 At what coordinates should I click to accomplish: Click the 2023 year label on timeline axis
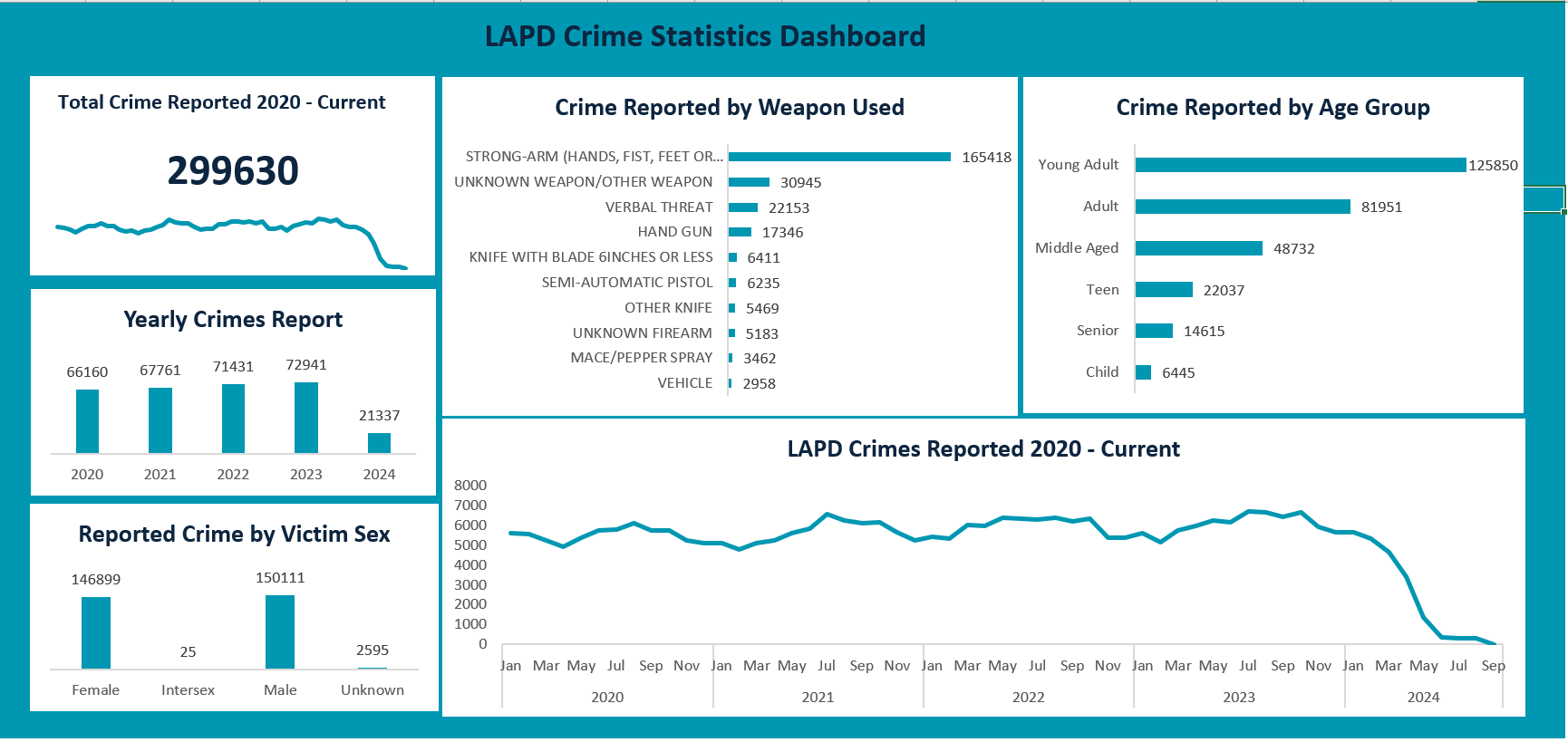click(x=1239, y=698)
